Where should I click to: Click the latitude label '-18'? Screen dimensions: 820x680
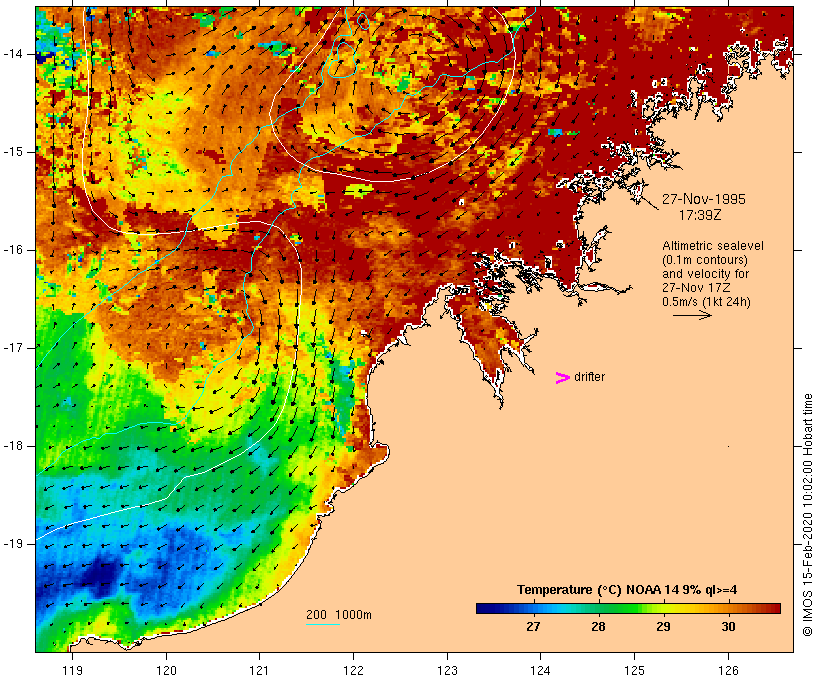(12, 446)
